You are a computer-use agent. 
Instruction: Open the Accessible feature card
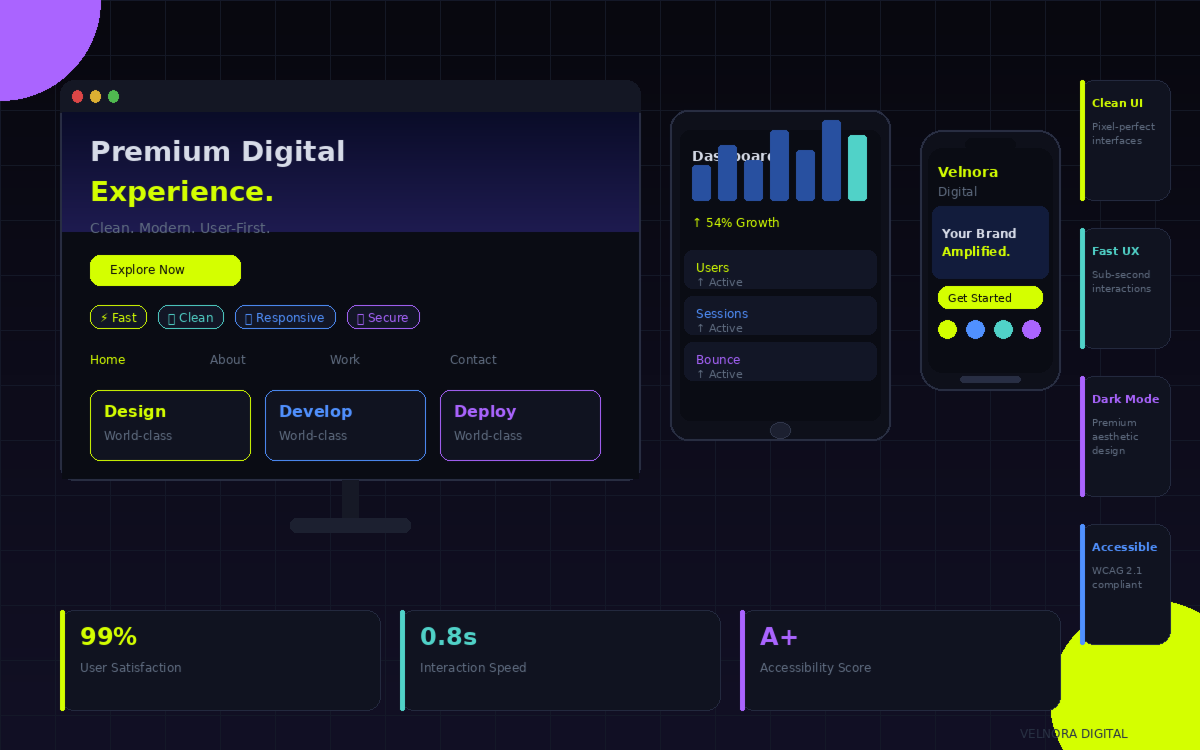(x=1125, y=584)
